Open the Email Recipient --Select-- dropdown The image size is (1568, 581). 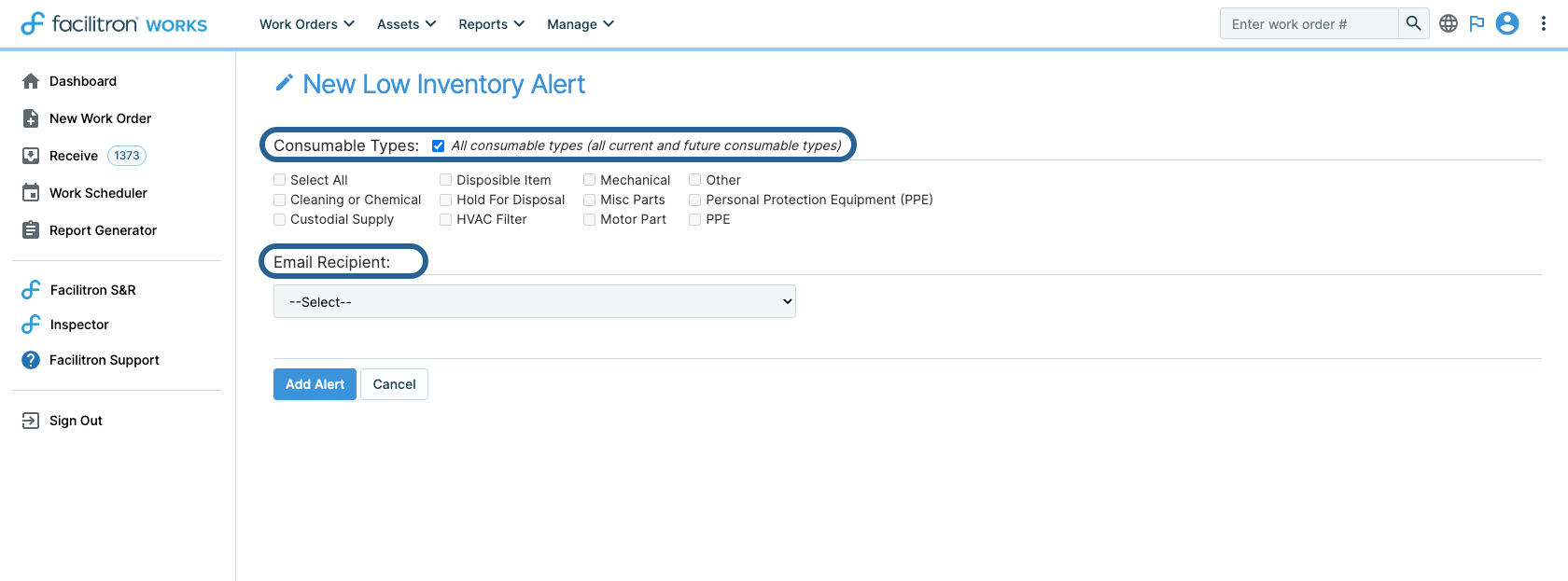coord(535,301)
